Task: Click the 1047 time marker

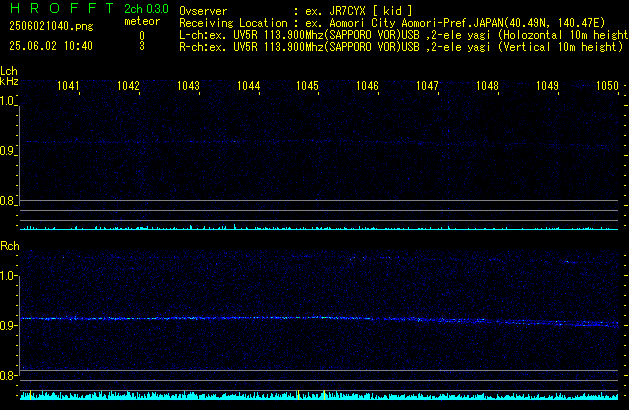Action: 428,86
